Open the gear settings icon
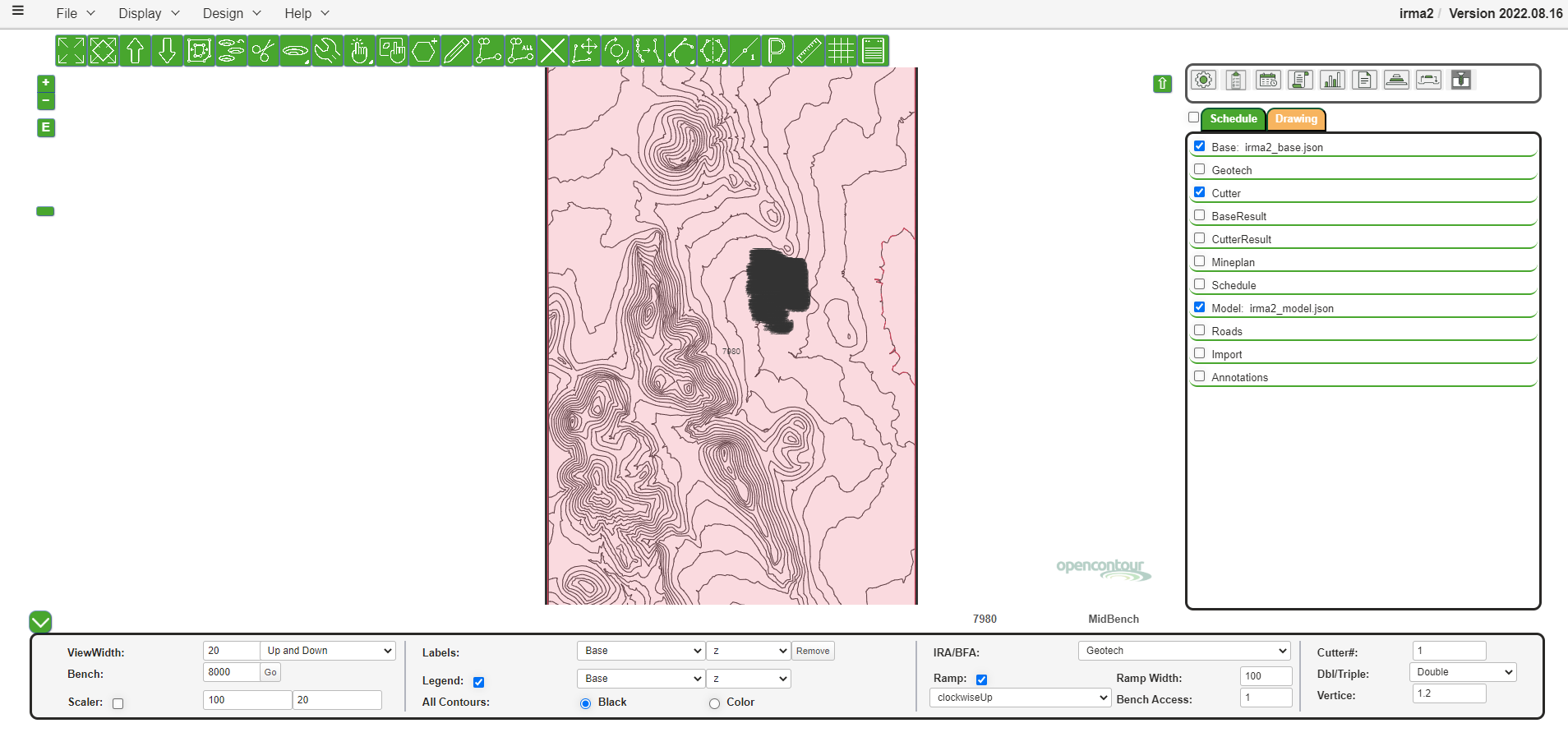 coord(1204,80)
